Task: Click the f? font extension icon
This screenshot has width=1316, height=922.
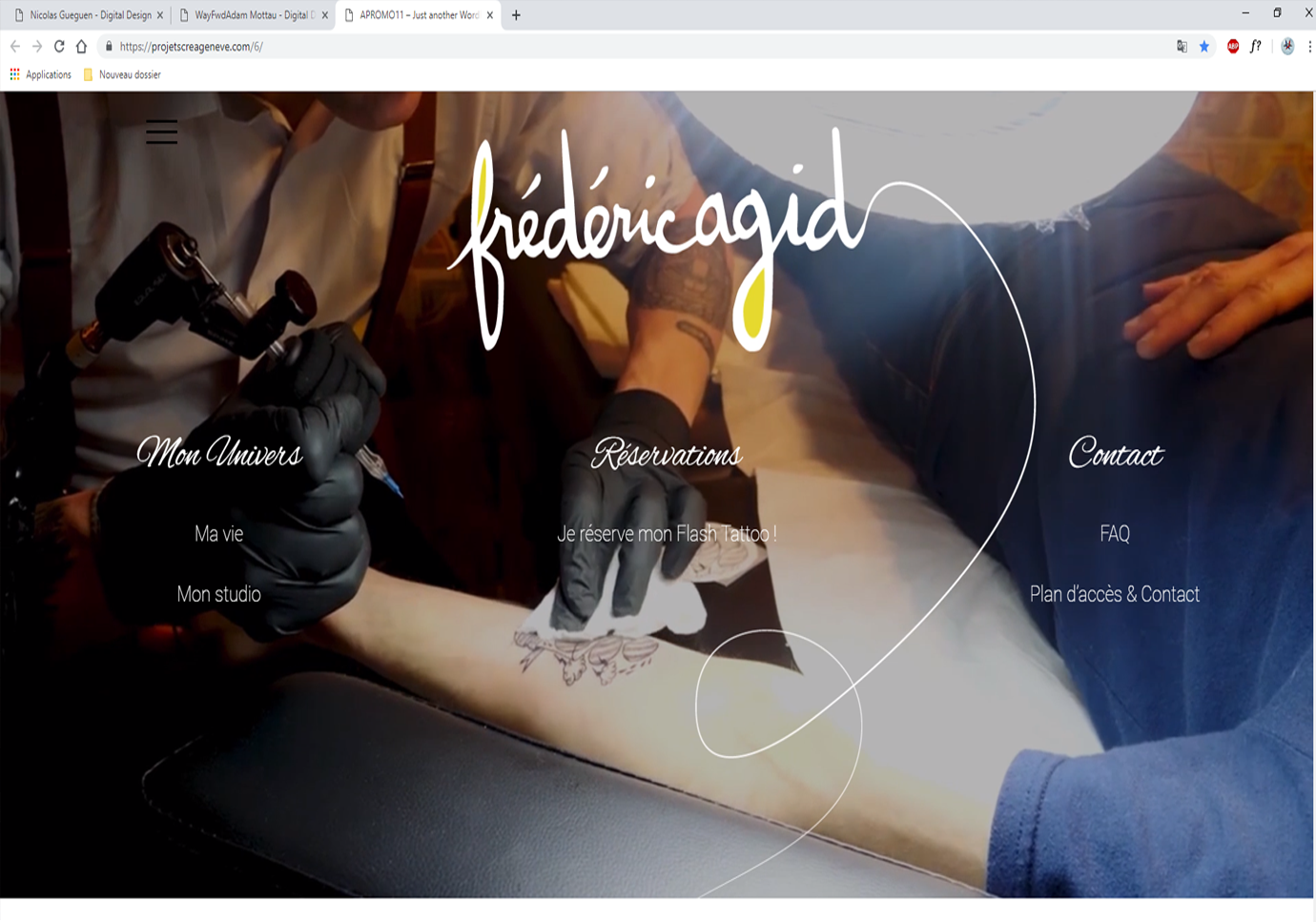Action: [x=1256, y=47]
